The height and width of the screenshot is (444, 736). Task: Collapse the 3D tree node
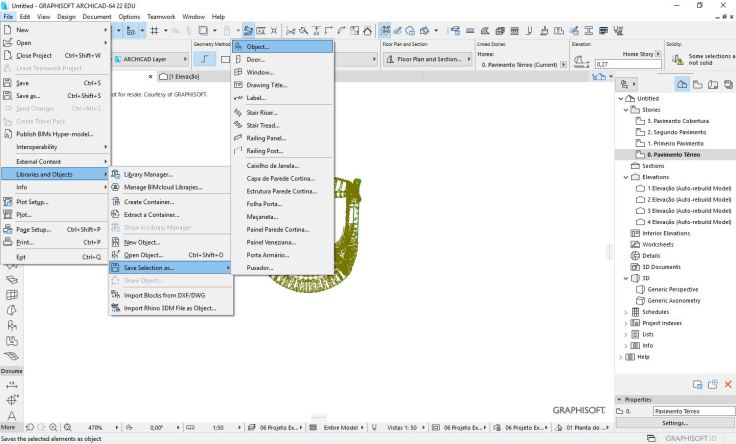[x=626, y=278]
